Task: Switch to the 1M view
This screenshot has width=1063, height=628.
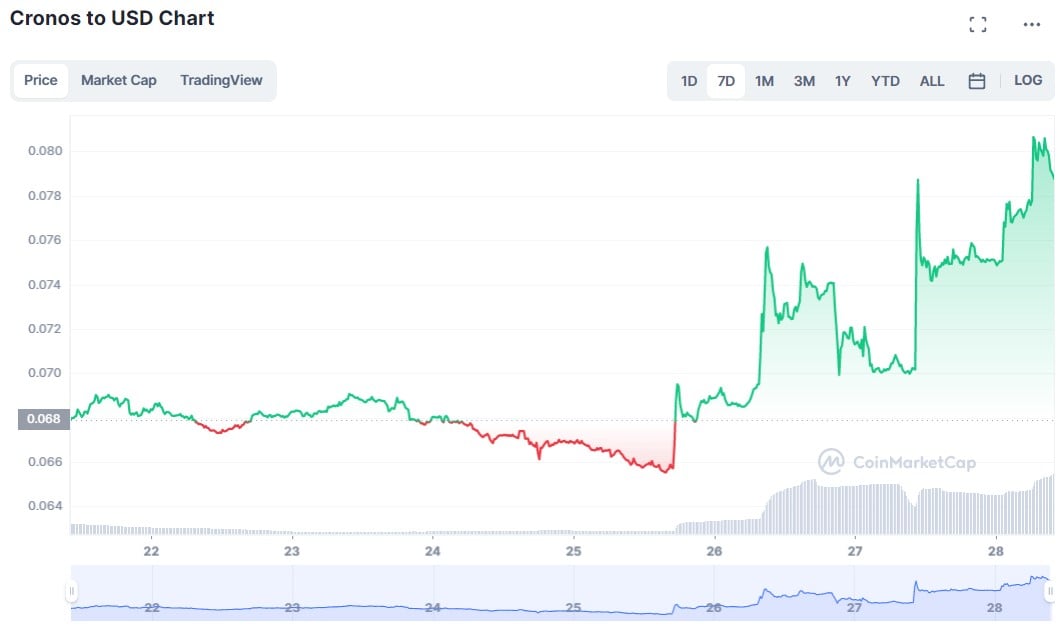Action: [765, 80]
